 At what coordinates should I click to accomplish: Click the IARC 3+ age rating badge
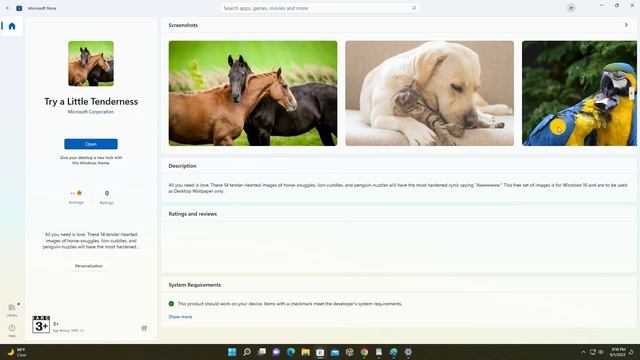pyautogui.click(x=41, y=324)
